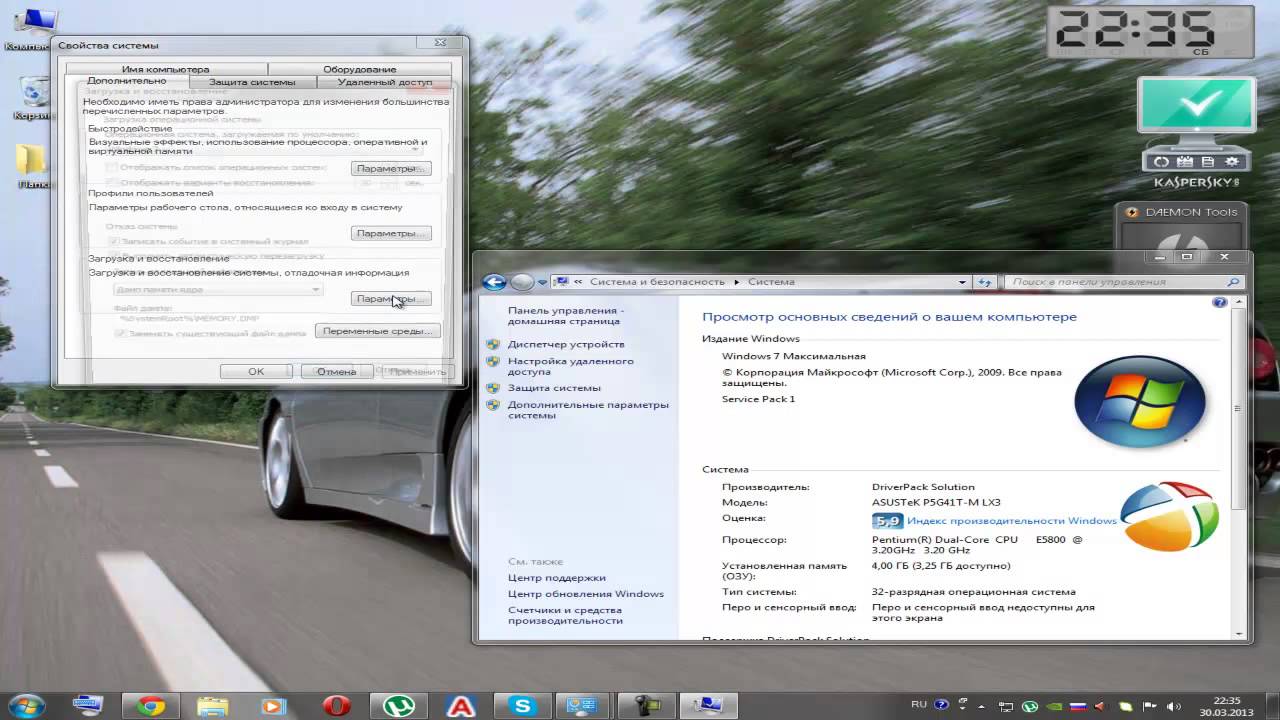Image resolution: width=1280 pixels, height=720 pixels.
Task: Expand the arrow after Система и безопасность breadcrumb
Action: click(737, 282)
